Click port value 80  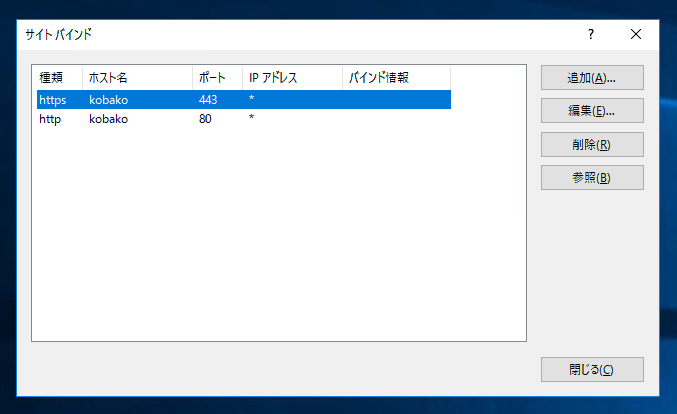(205, 119)
